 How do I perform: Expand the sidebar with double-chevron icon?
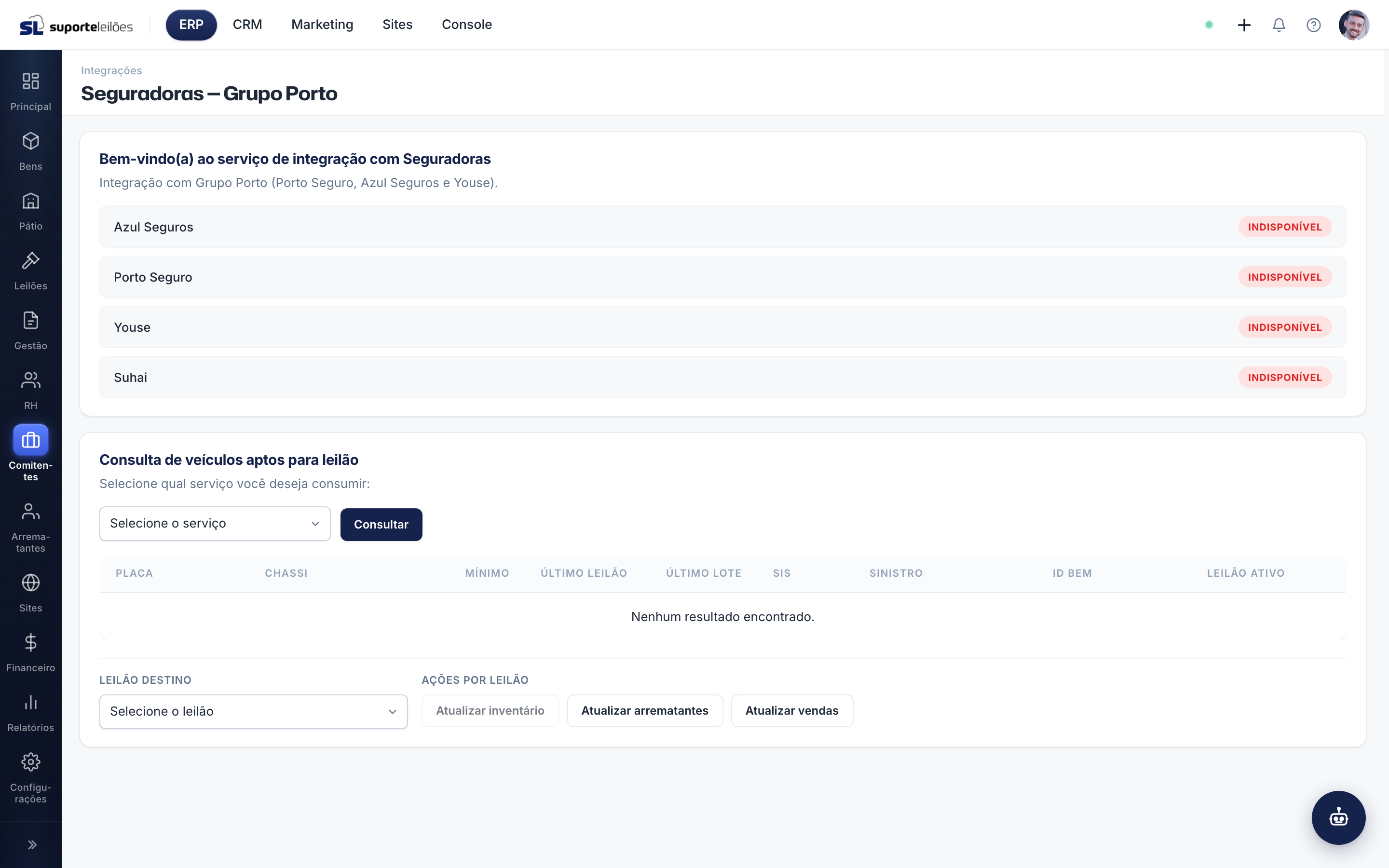pyautogui.click(x=32, y=844)
